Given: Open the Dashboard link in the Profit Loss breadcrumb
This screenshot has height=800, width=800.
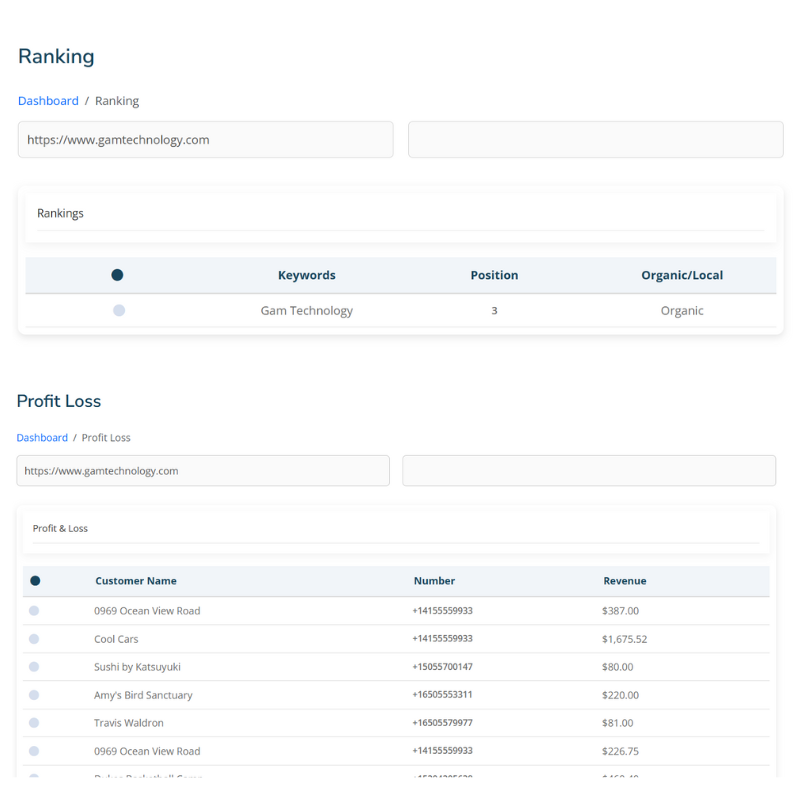Looking at the screenshot, I should 42,438.
